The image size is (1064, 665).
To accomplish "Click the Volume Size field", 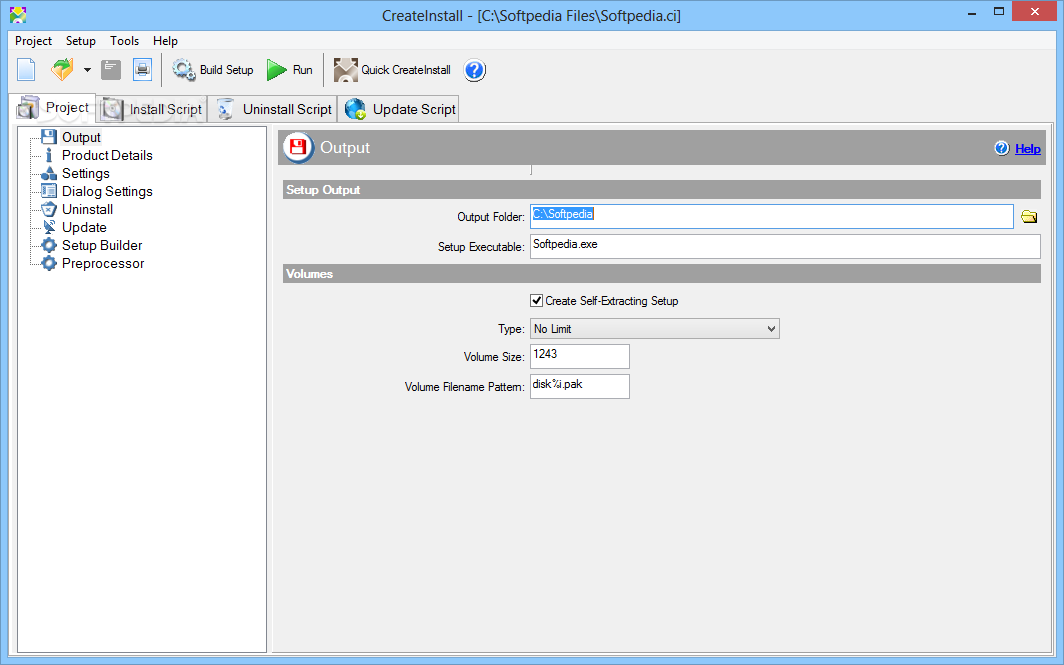I will 580,356.
